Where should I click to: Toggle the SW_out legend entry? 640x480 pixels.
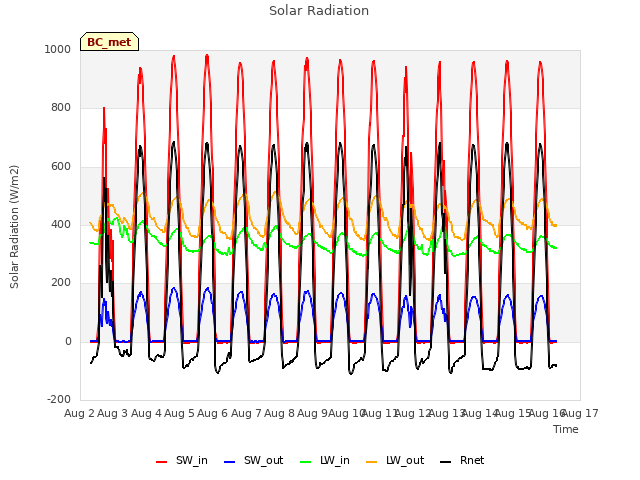253,460
